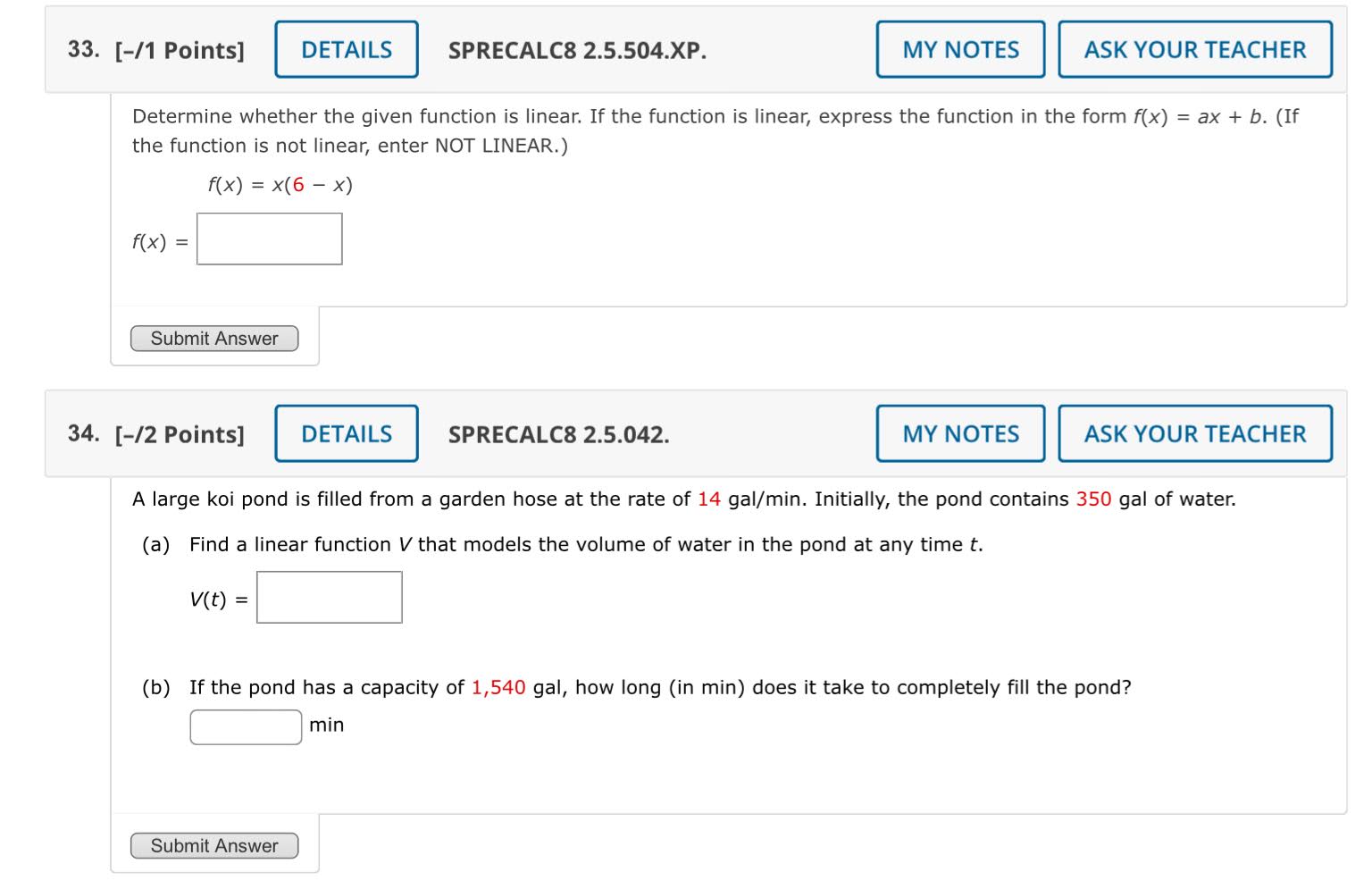Click the f(x) answer input field
Viewport: 1372px width, 889px height.
268,239
